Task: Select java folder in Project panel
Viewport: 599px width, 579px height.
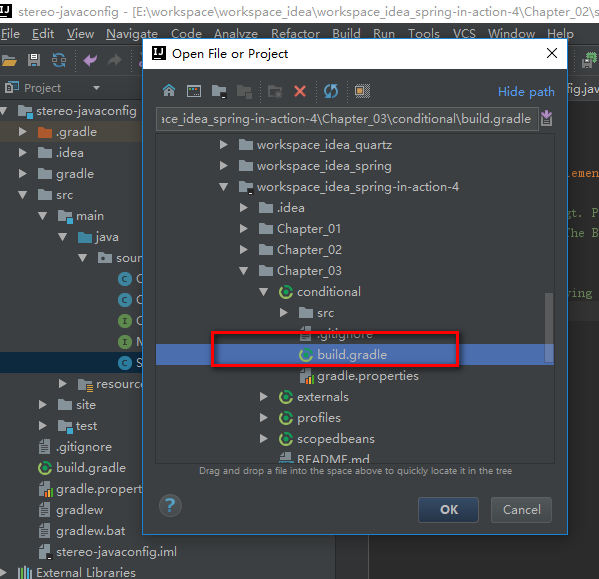Action: [107, 237]
